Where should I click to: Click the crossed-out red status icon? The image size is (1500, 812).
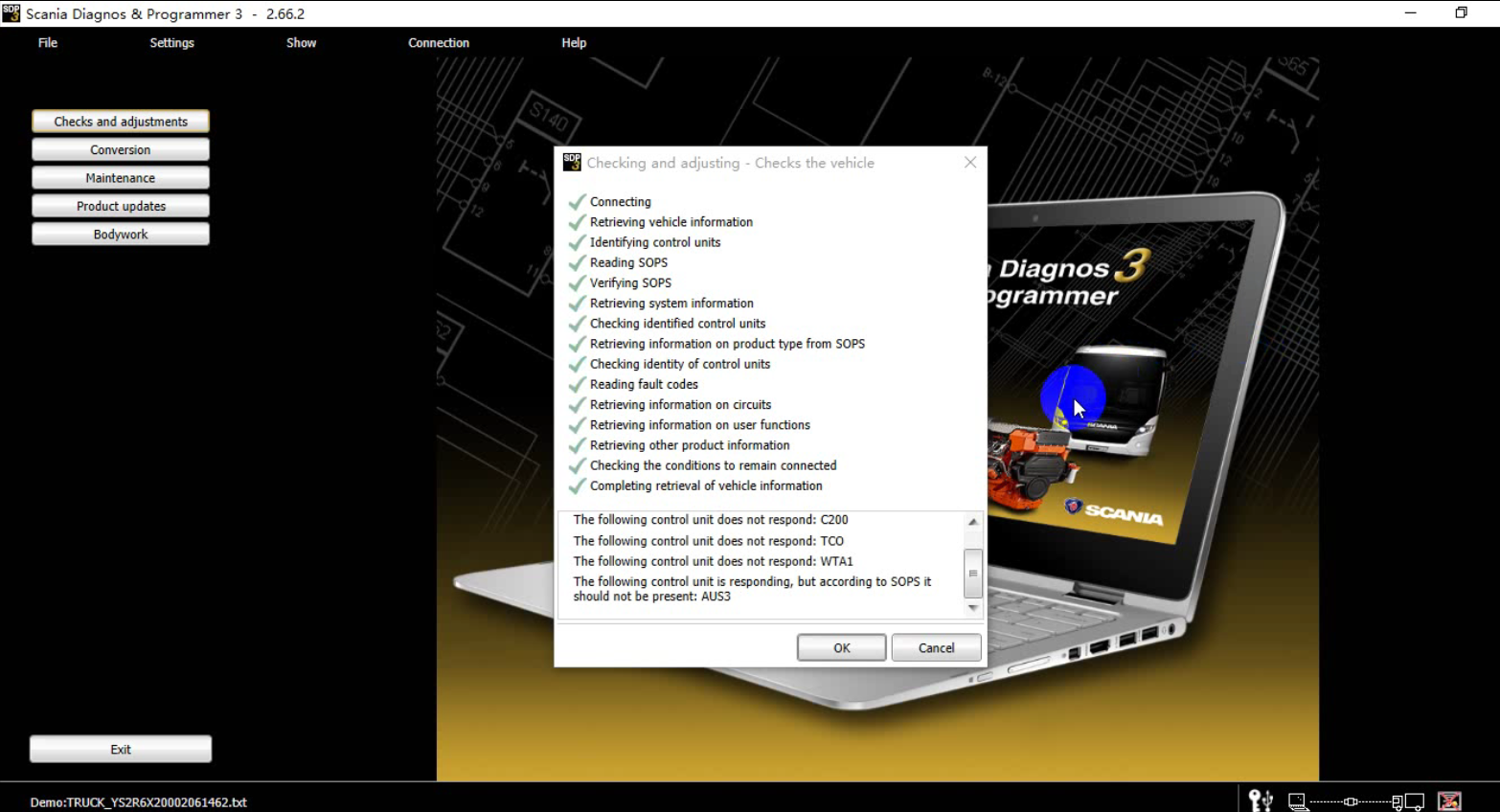click(1449, 801)
